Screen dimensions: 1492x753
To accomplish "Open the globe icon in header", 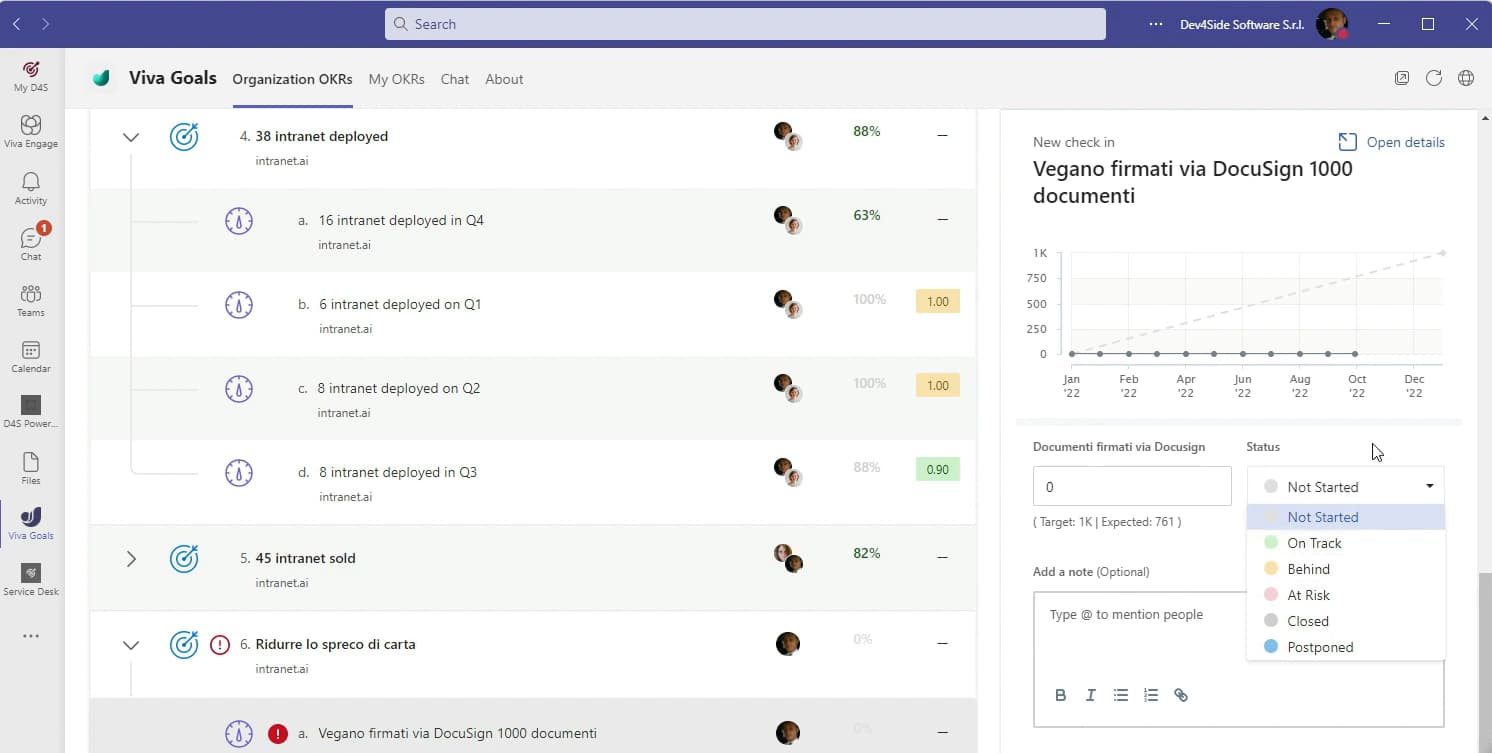I will pos(1466,78).
